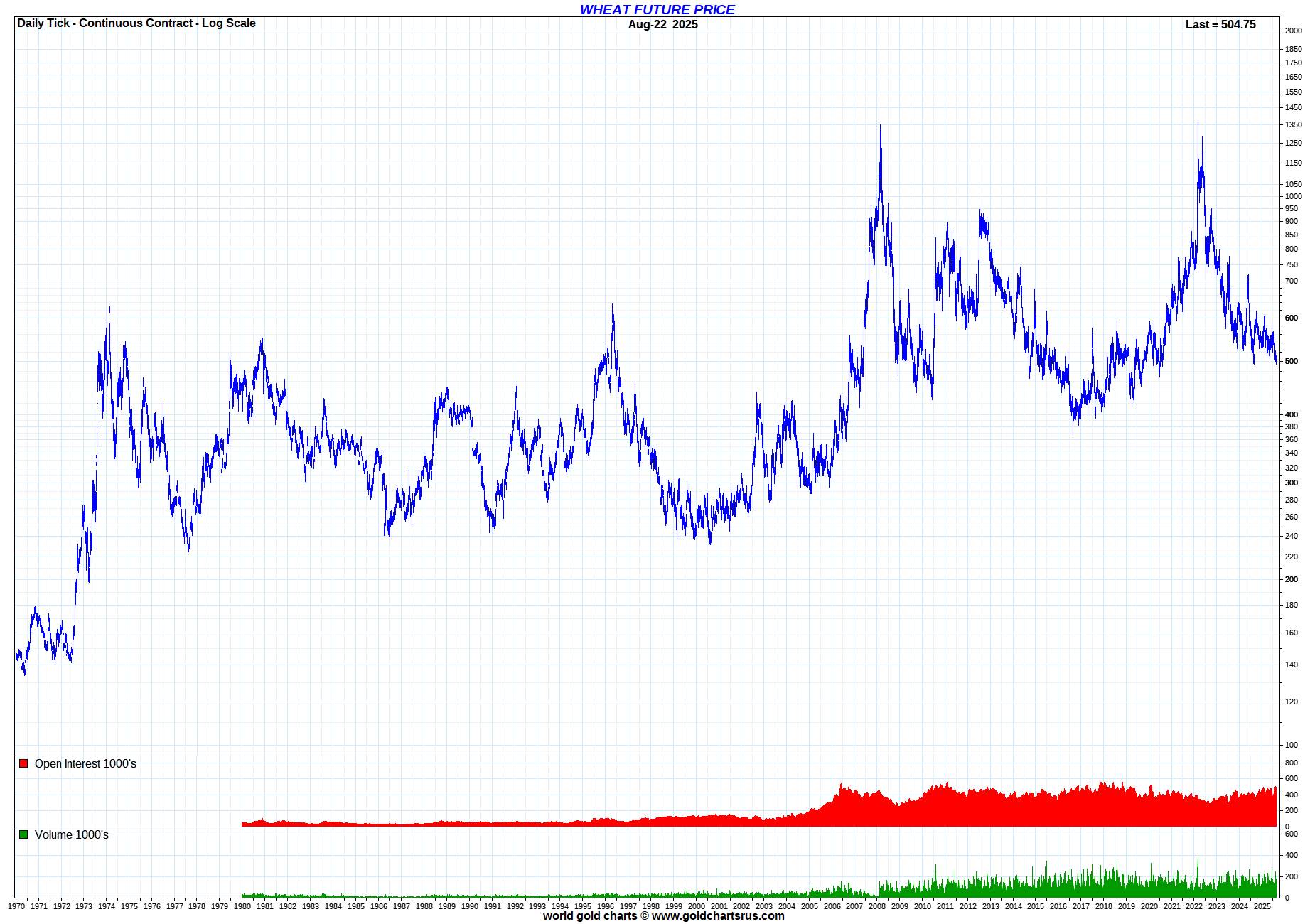Click the 300 label on the price axis
The image size is (1315, 924).
pos(1292,483)
